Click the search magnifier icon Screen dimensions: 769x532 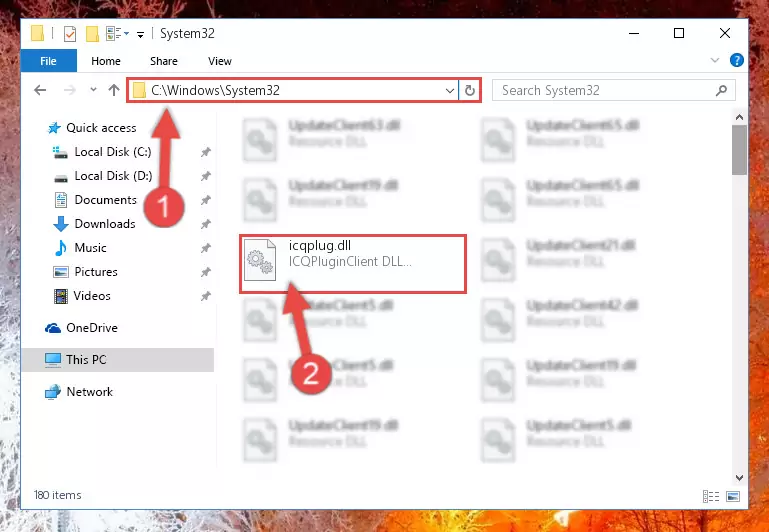(x=721, y=90)
